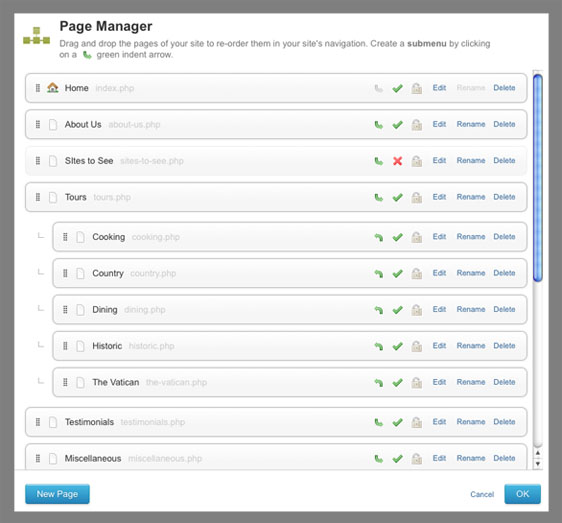Click the home icon next to Home
The width and height of the screenshot is (562, 523).
[53, 87]
